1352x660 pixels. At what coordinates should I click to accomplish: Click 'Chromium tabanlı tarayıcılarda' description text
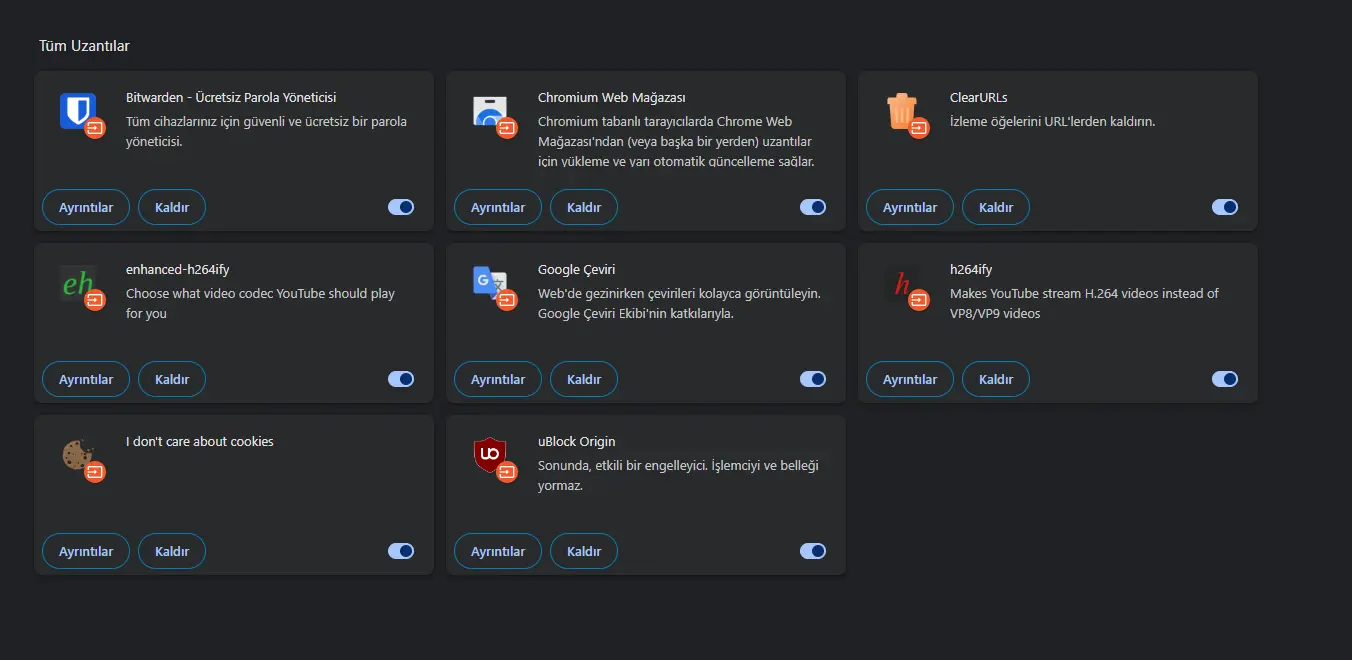pos(676,142)
